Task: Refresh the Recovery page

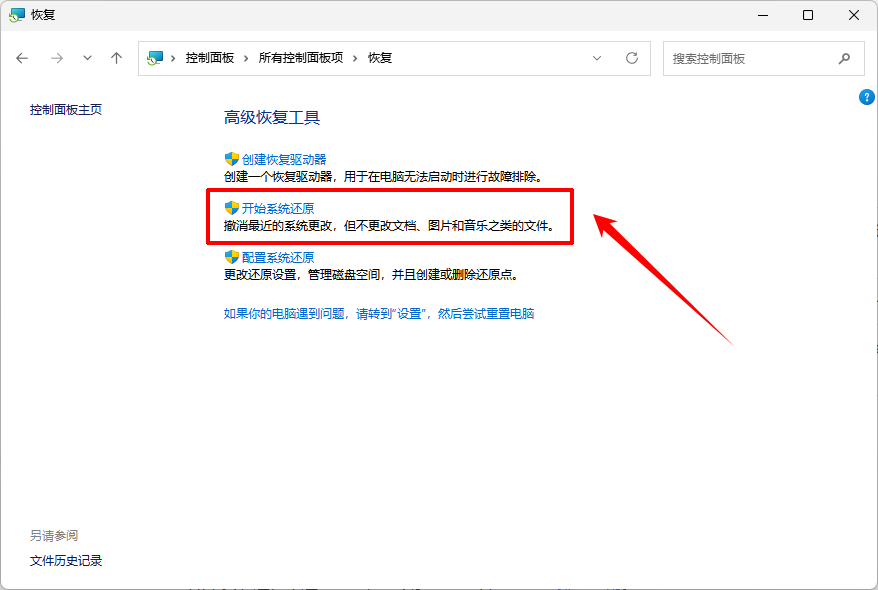Action: [632, 58]
